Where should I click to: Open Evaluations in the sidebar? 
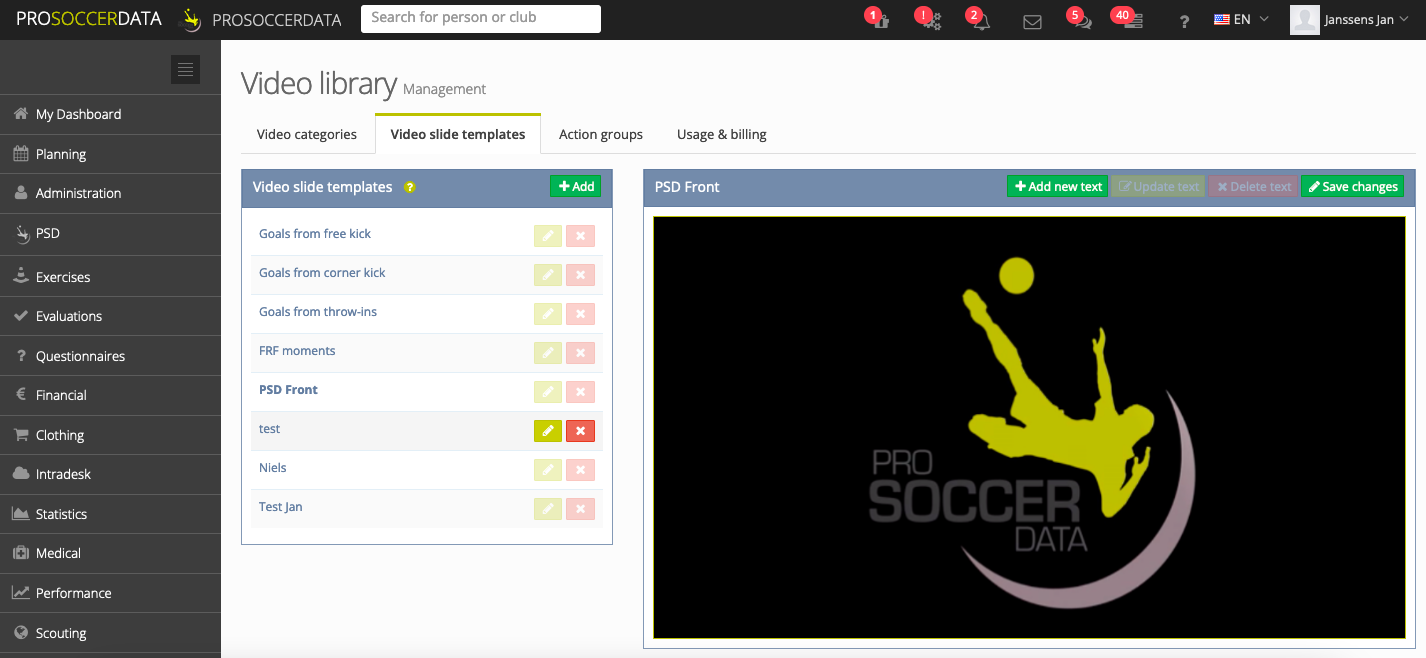(110, 316)
